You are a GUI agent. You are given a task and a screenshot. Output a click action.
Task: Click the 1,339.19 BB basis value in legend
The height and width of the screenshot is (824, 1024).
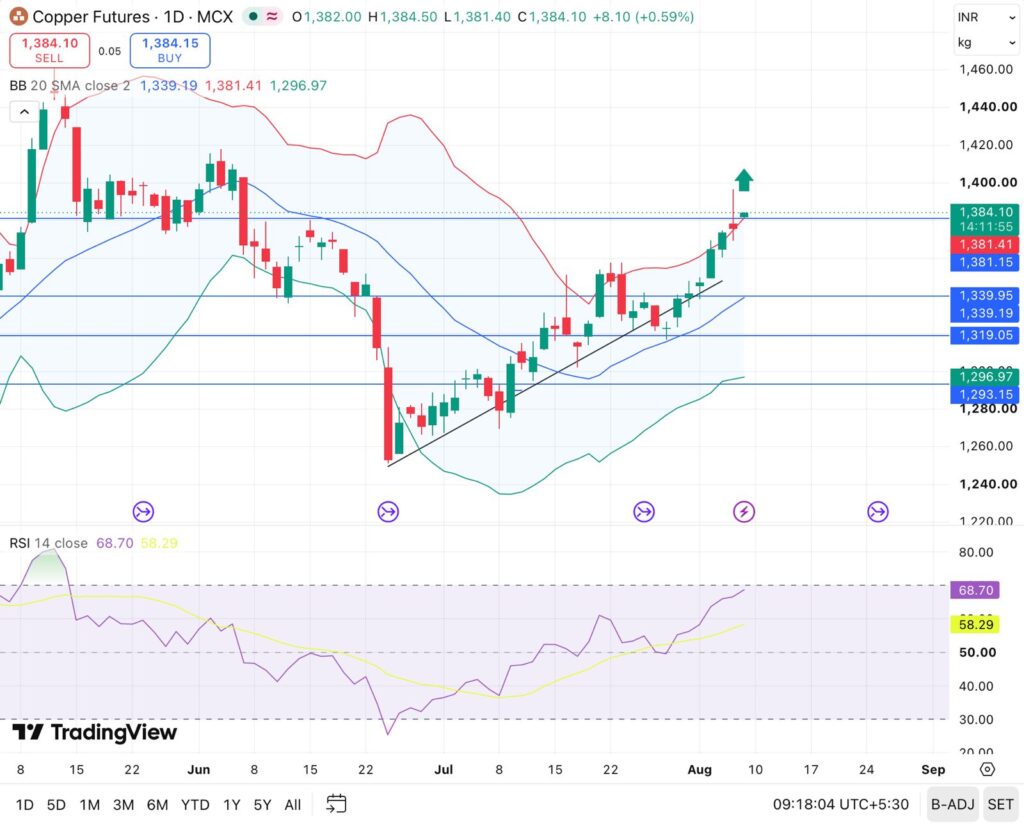168,86
